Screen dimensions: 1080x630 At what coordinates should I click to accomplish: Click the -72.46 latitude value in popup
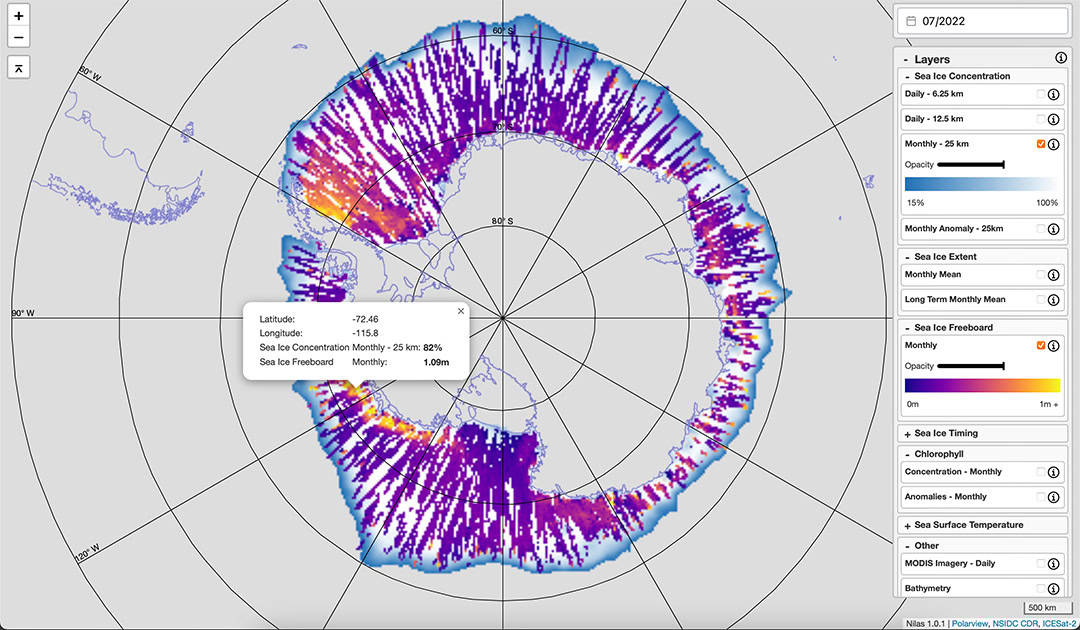pos(365,319)
